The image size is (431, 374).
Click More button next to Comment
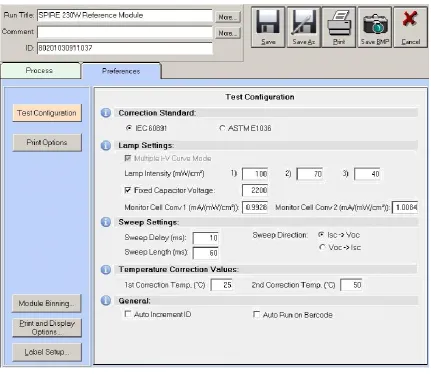228,33
